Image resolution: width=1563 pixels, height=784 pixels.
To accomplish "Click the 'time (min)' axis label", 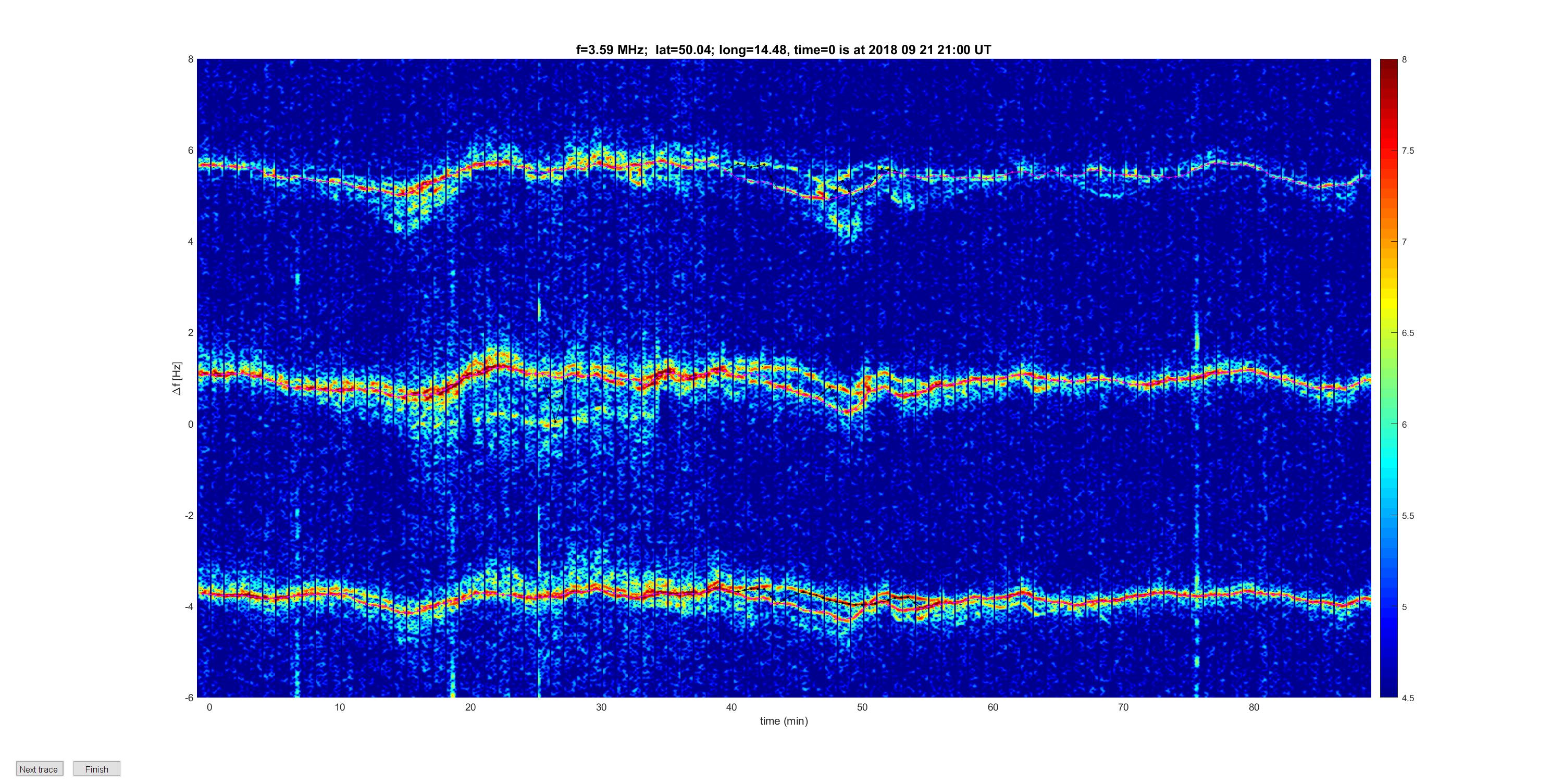I will pos(784,721).
